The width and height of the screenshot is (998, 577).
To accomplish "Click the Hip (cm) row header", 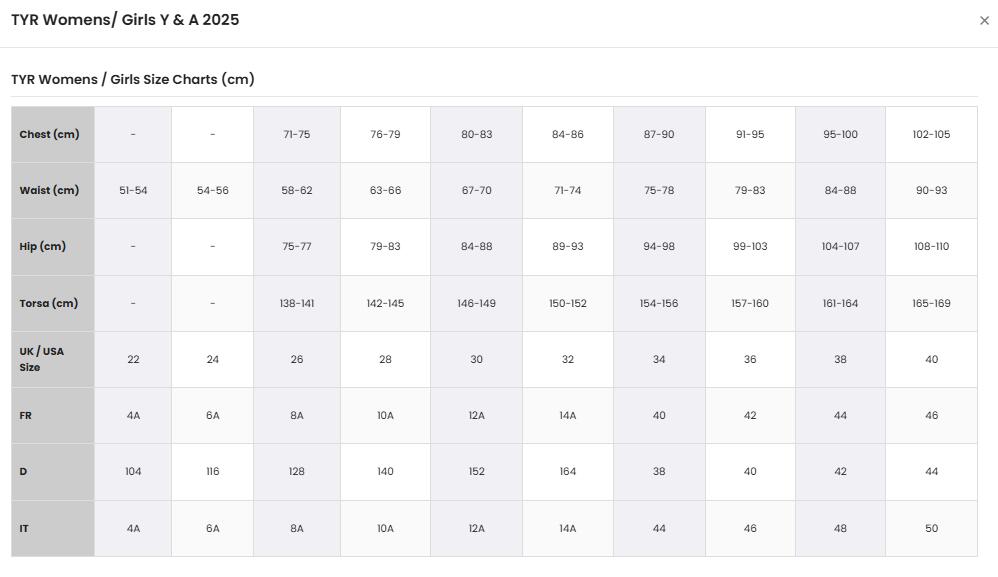I will 53,247.
